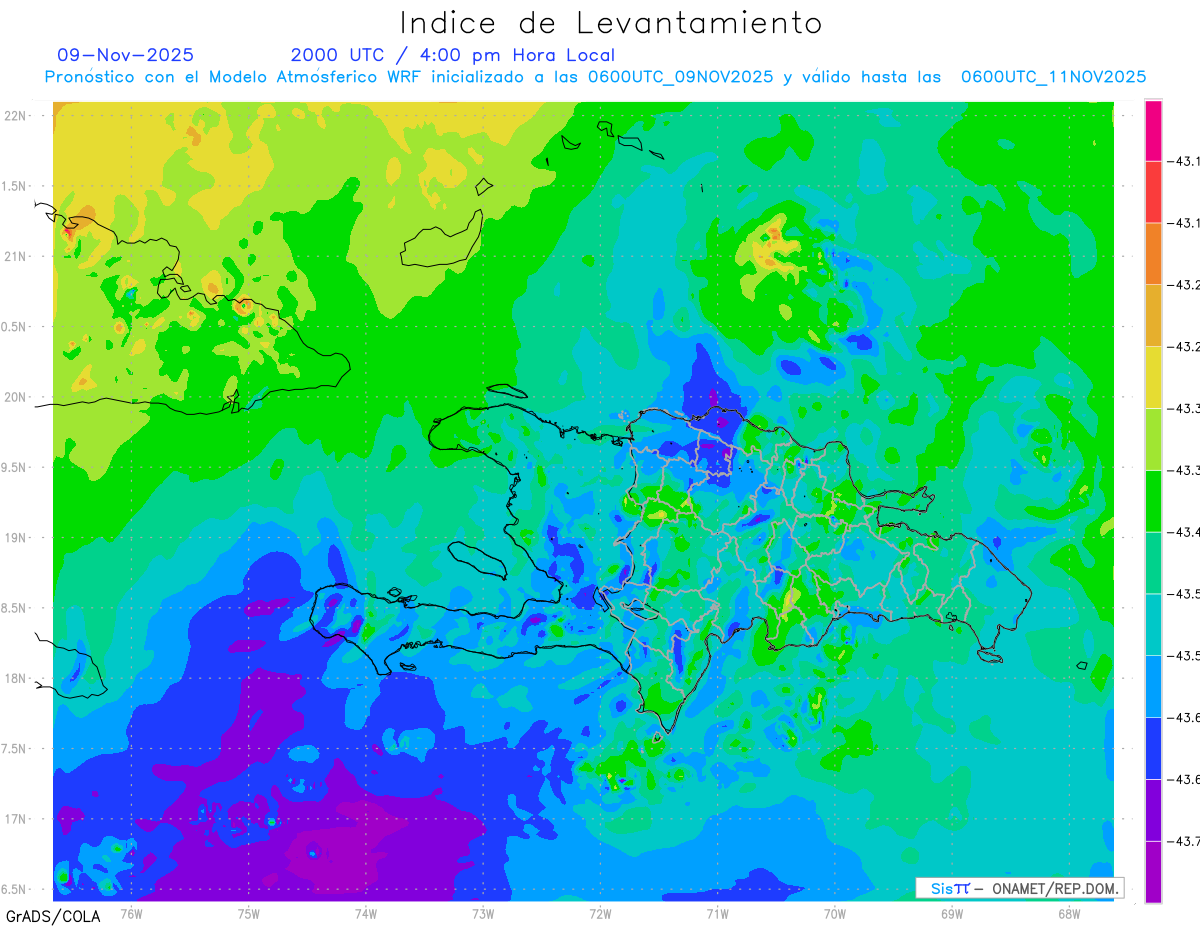Select the pure green color bar swatch
This screenshot has width=1200, height=927.
(x=1153, y=501)
